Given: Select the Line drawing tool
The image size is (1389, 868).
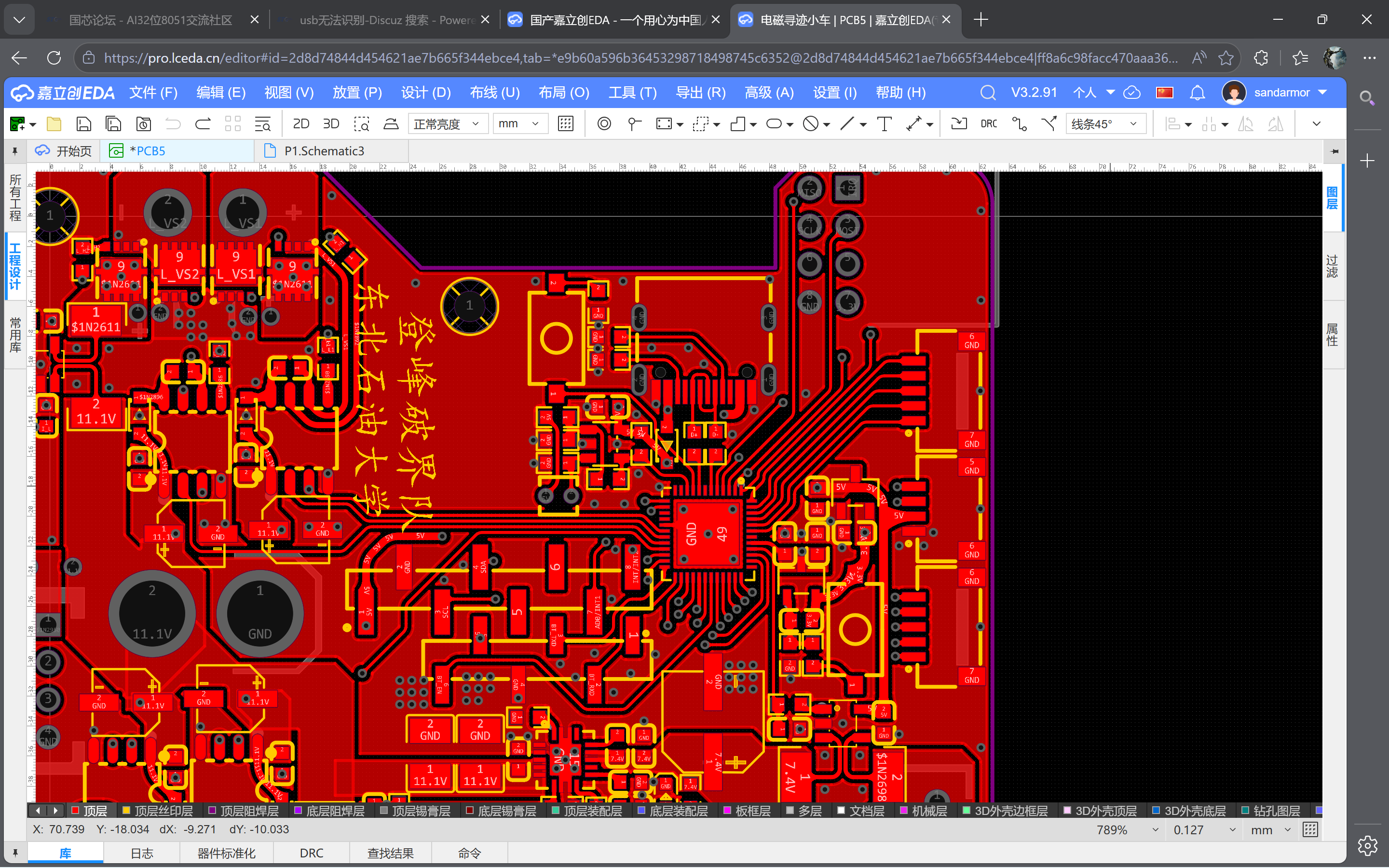Looking at the screenshot, I should [848, 123].
